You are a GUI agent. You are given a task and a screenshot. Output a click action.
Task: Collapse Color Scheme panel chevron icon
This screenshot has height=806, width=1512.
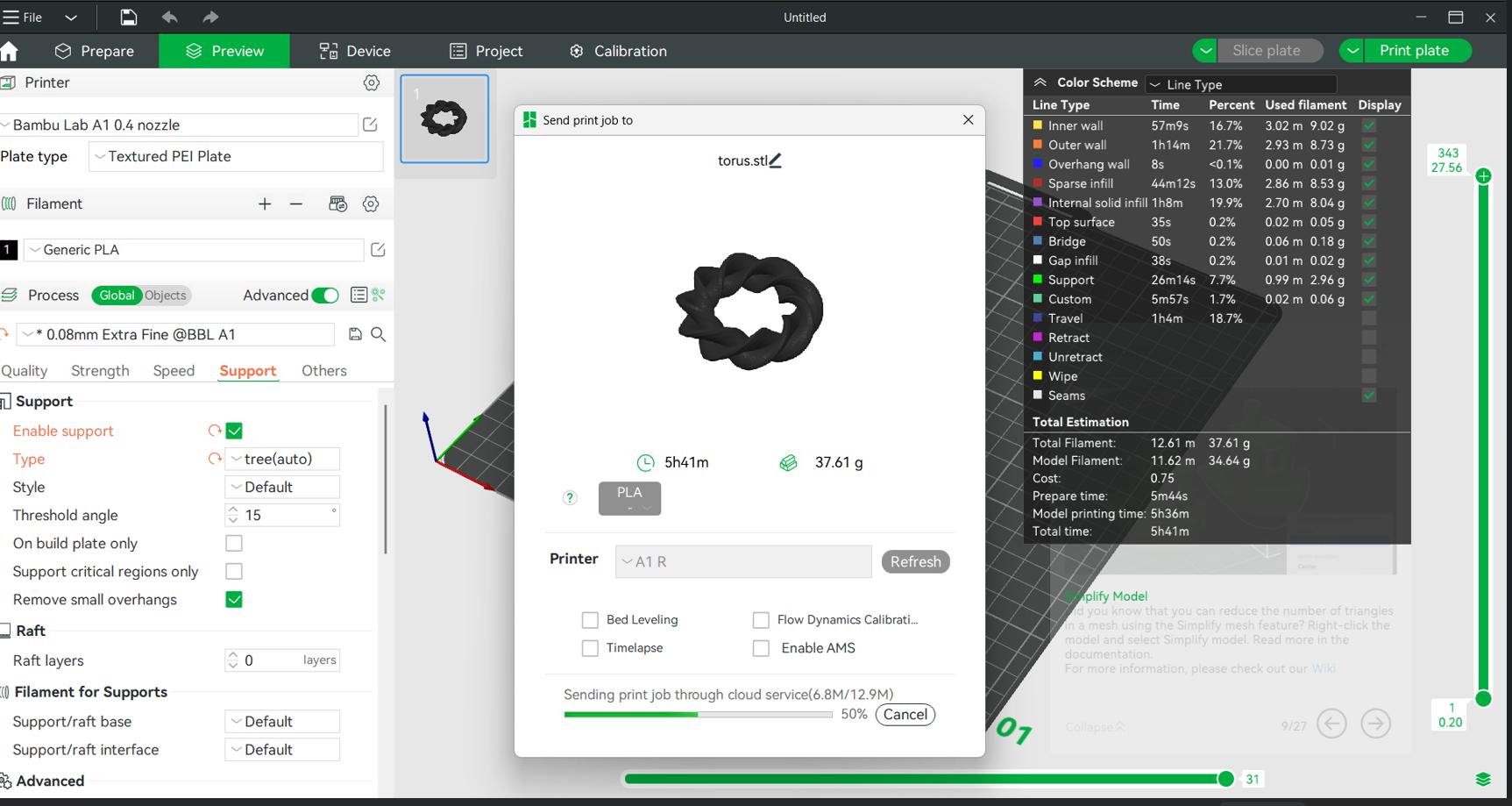[1040, 82]
